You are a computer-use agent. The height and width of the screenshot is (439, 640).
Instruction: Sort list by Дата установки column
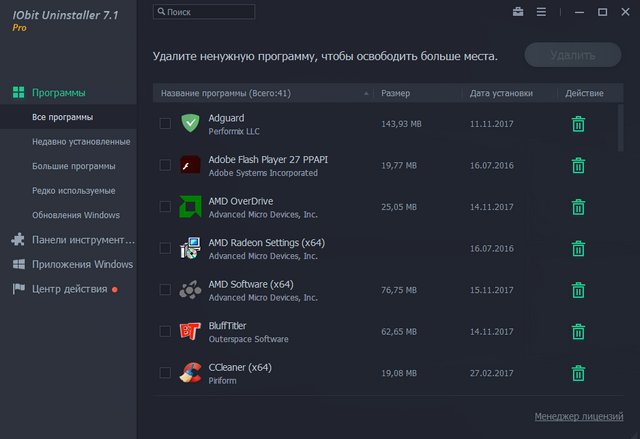pyautogui.click(x=500, y=93)
